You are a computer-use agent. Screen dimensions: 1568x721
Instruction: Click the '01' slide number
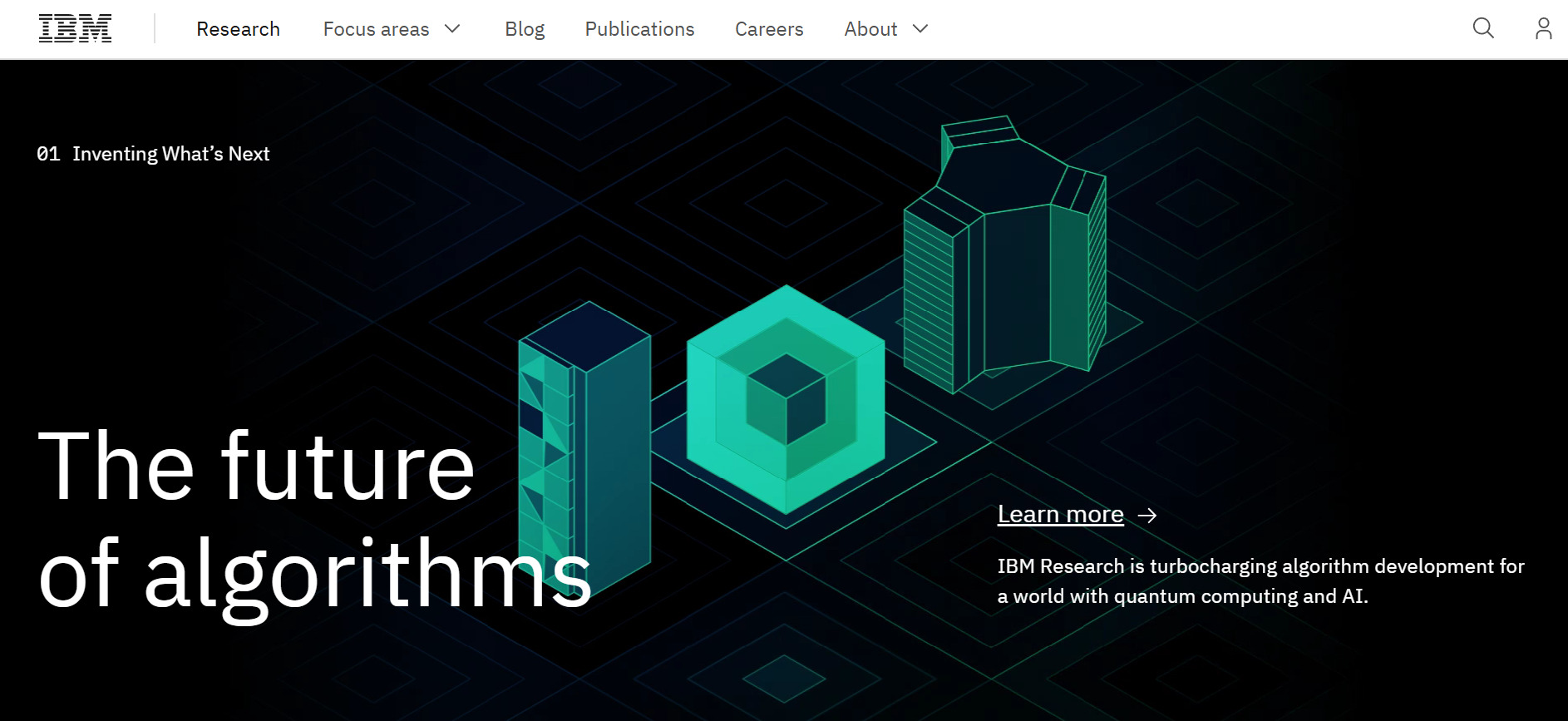point(48,154)
